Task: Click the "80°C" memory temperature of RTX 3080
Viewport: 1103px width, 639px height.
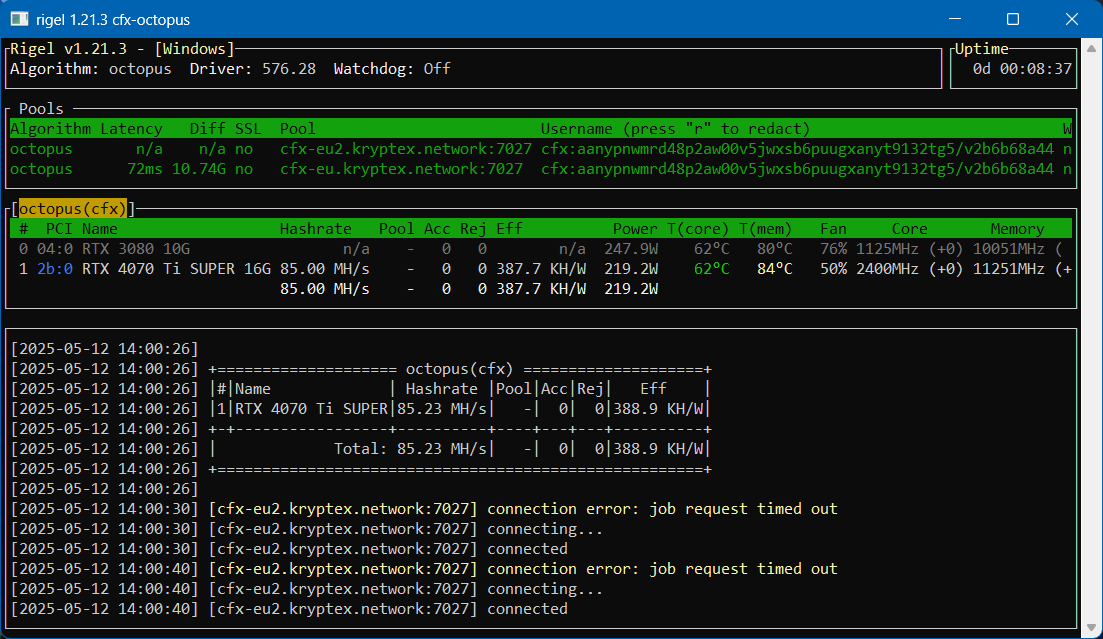Action: [x=774, y=249]
